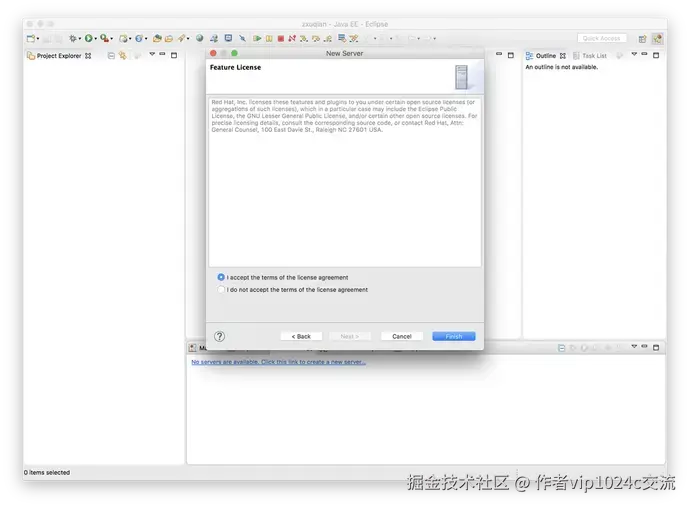Click the license agreement text area
The height and width of the screenshot is (507, 690).
[x=345, y=182]
